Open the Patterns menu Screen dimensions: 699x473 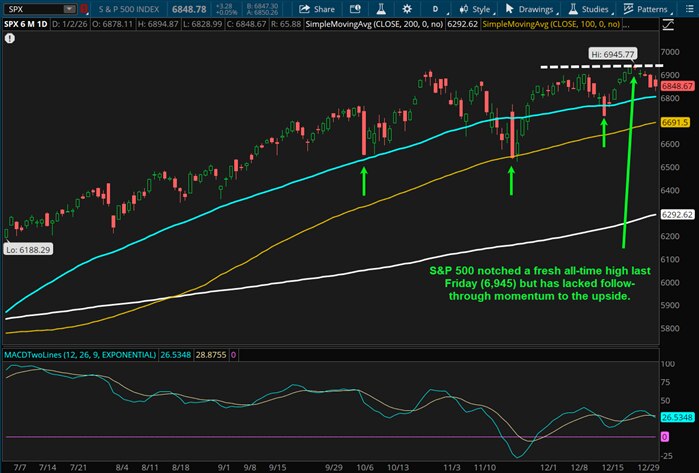coord(646,9)
